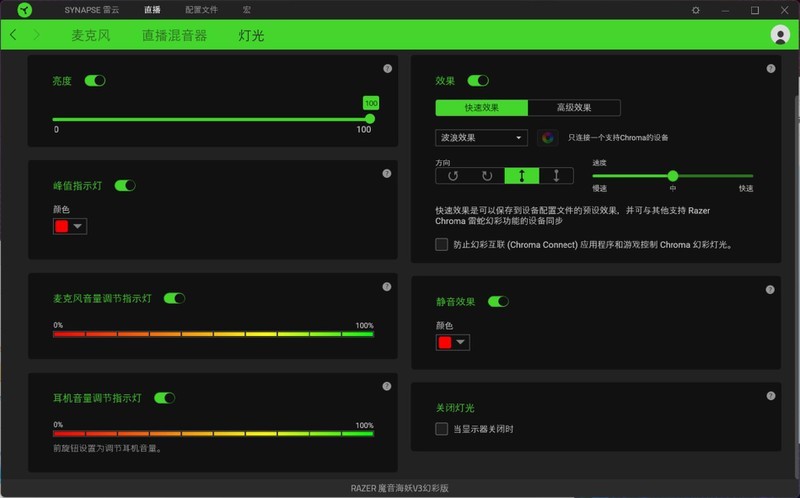Click the Razer logo icon
The image size is (800, 498).
coord(24,10)
